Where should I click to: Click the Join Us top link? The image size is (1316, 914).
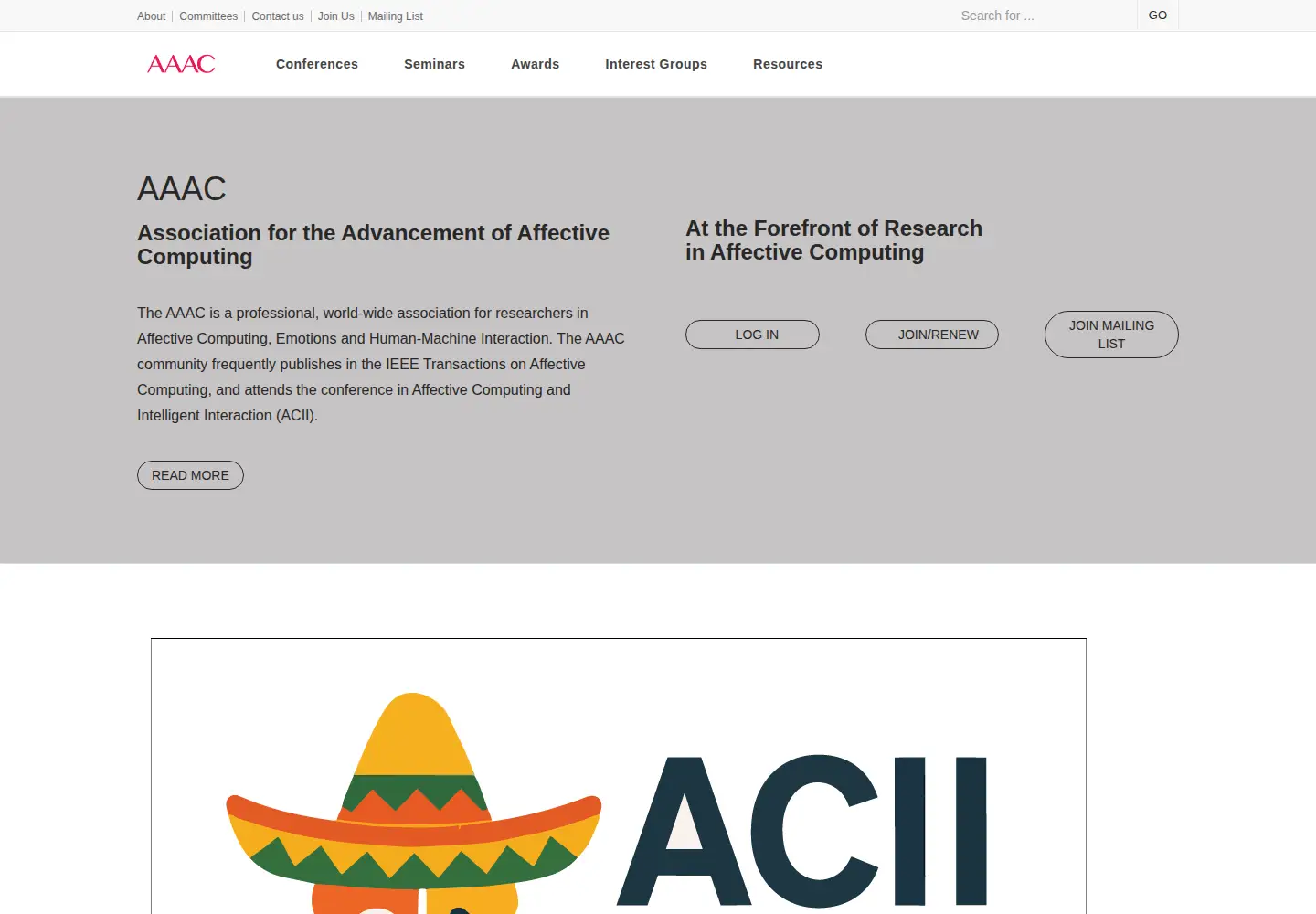335,16
